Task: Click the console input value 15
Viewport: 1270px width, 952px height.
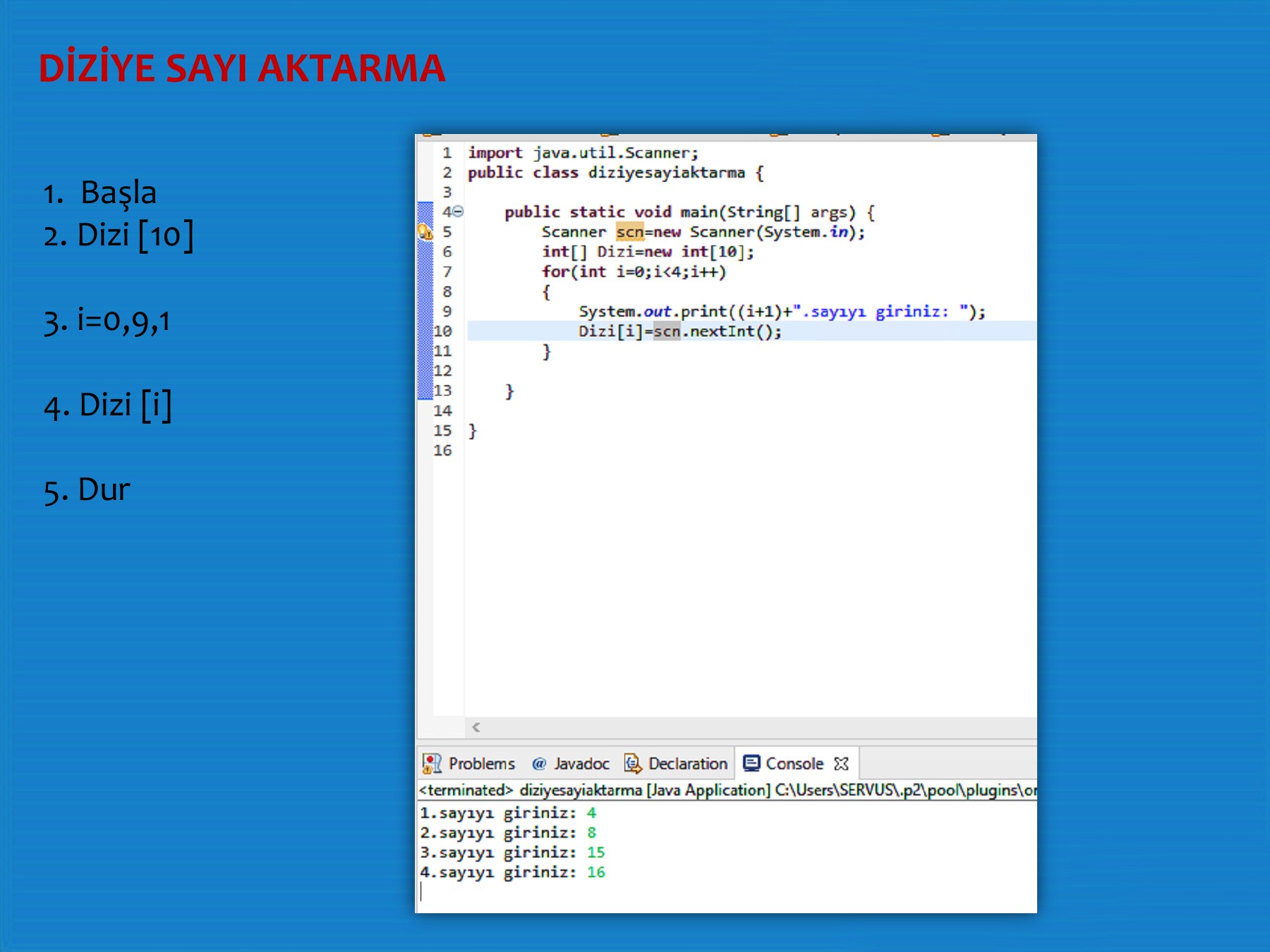Action: click(x=595, y=853)
